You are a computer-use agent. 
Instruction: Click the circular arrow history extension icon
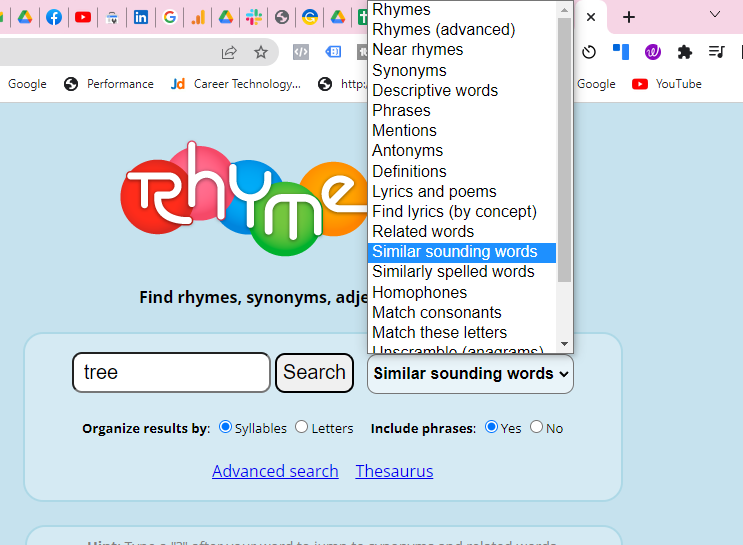[589, 52]
